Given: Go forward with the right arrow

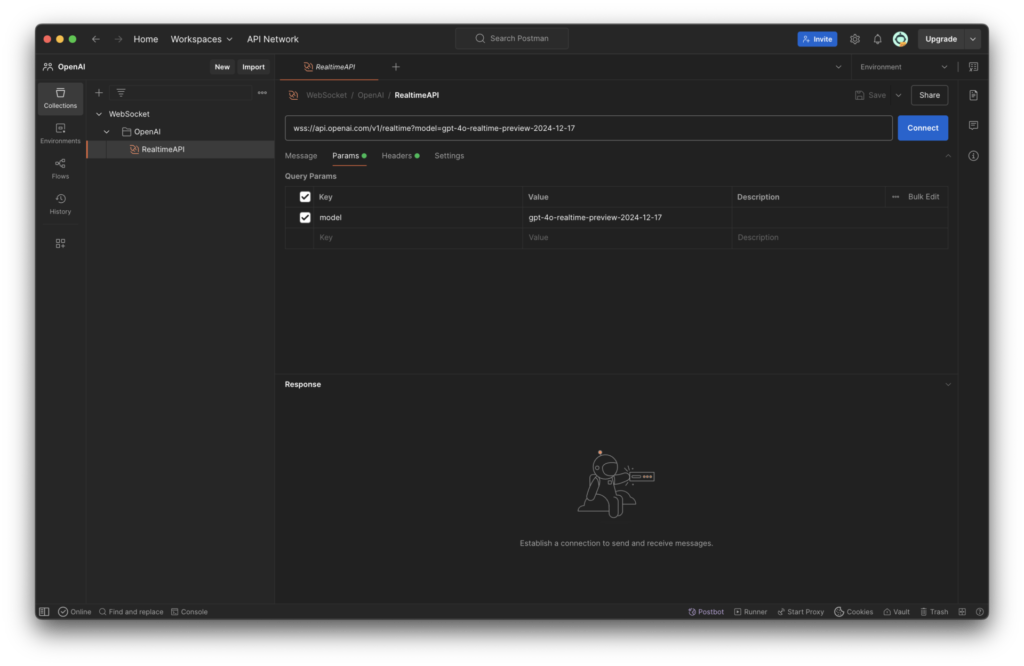Looking at the screenshot, I should 118,39.
